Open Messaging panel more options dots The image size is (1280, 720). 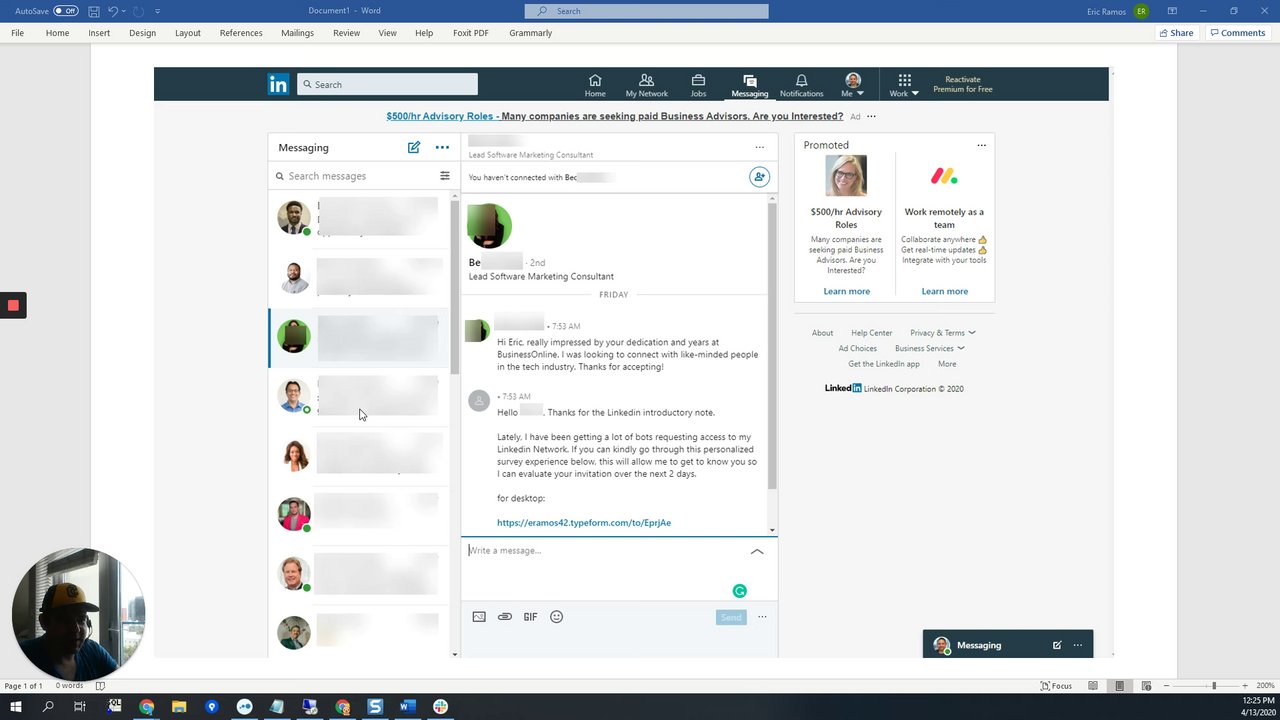pyautogui.click(x=442, y=147)
